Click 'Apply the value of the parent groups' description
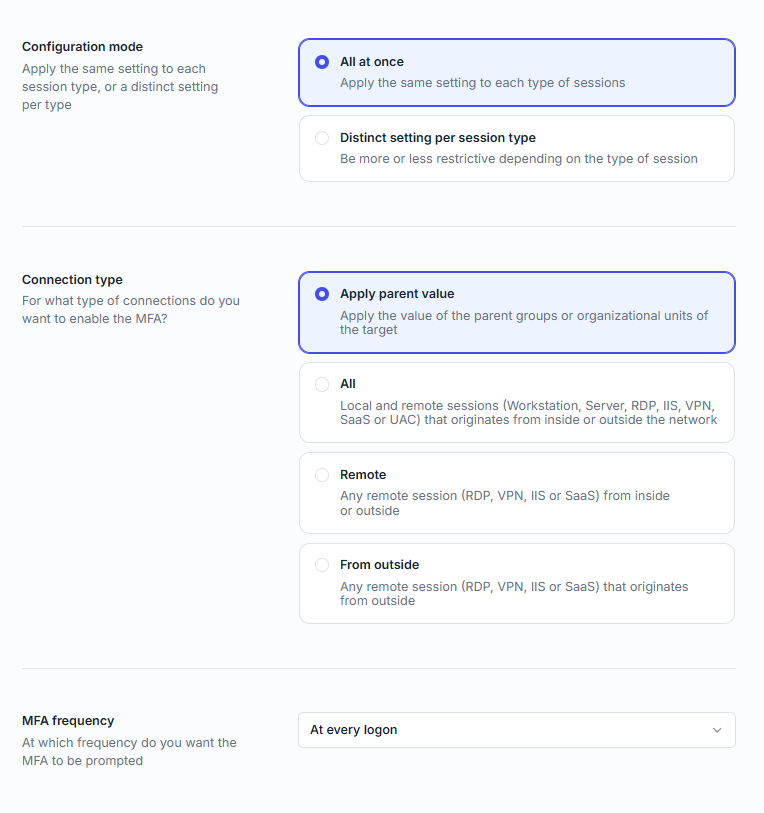Viewport: 764px width, 813px height. coord(523,322)
